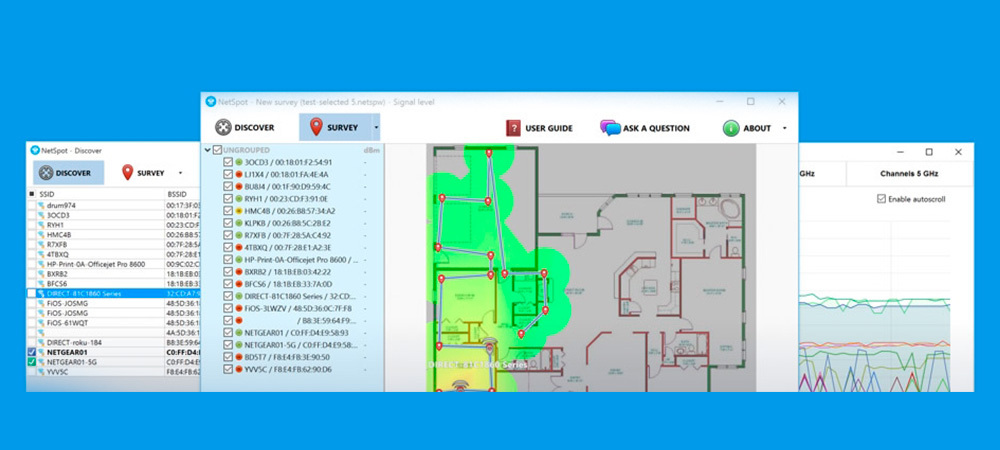Collapse the UNGROUPED group chevron
This screenshot has height=450, width=1000.
[x=208, y=150]
